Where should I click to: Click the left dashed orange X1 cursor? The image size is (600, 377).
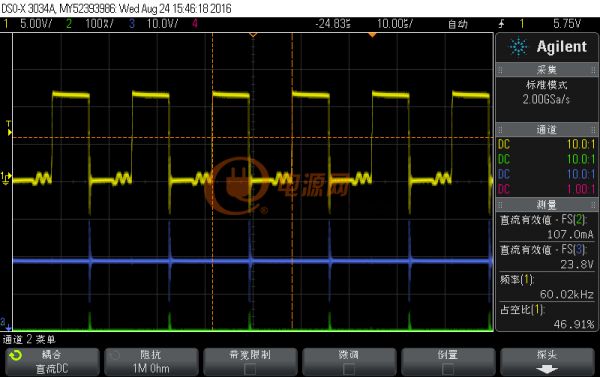(213, 181)
